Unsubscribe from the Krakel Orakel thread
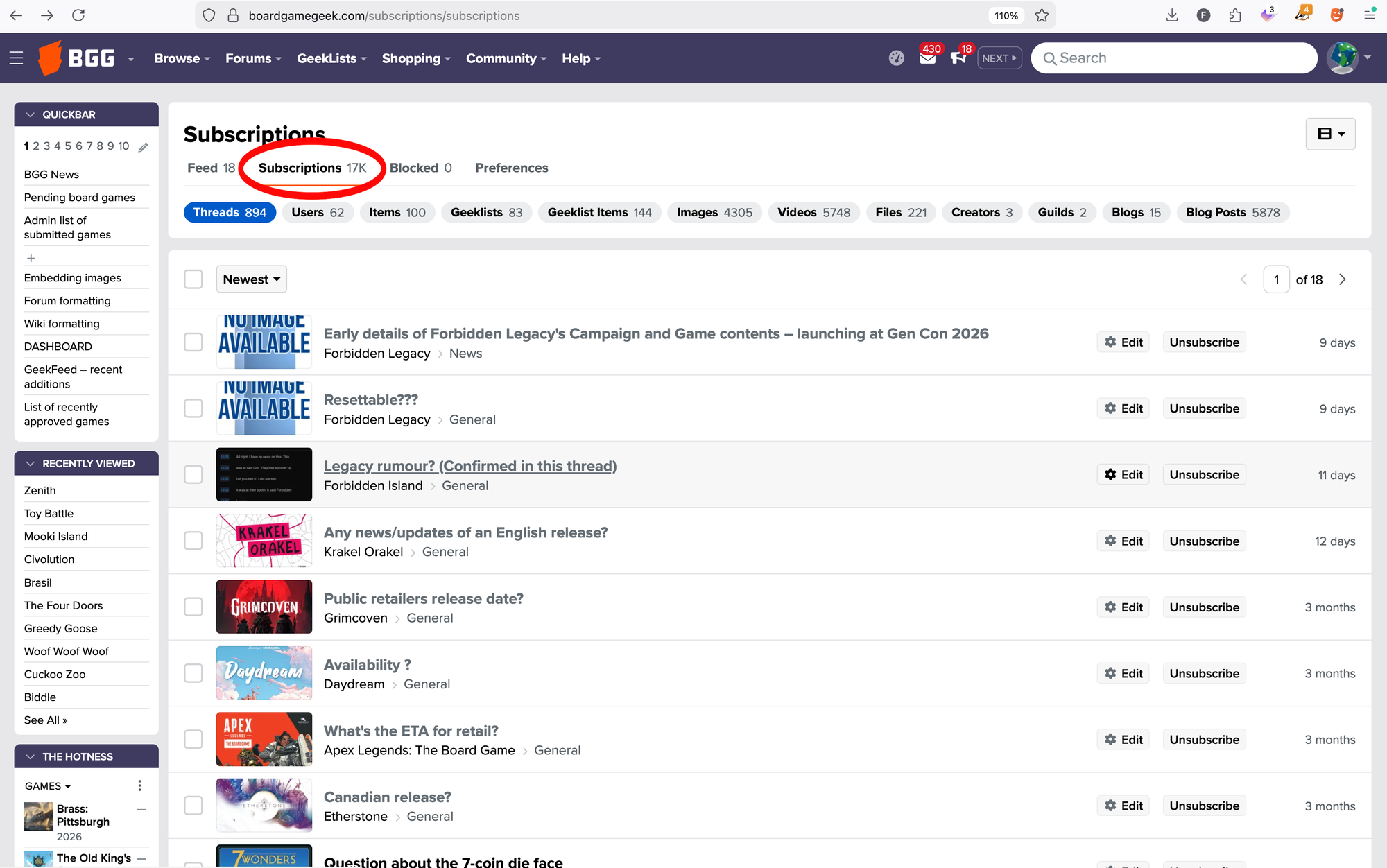 click(x=1204, y=541)
